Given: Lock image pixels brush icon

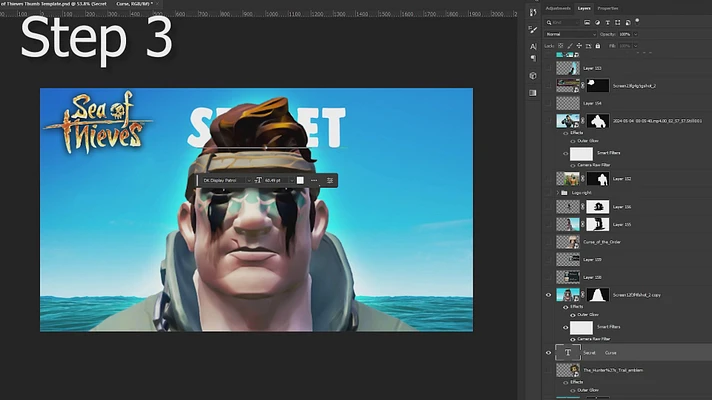Looking at the screenshot, I should (570, 46).
